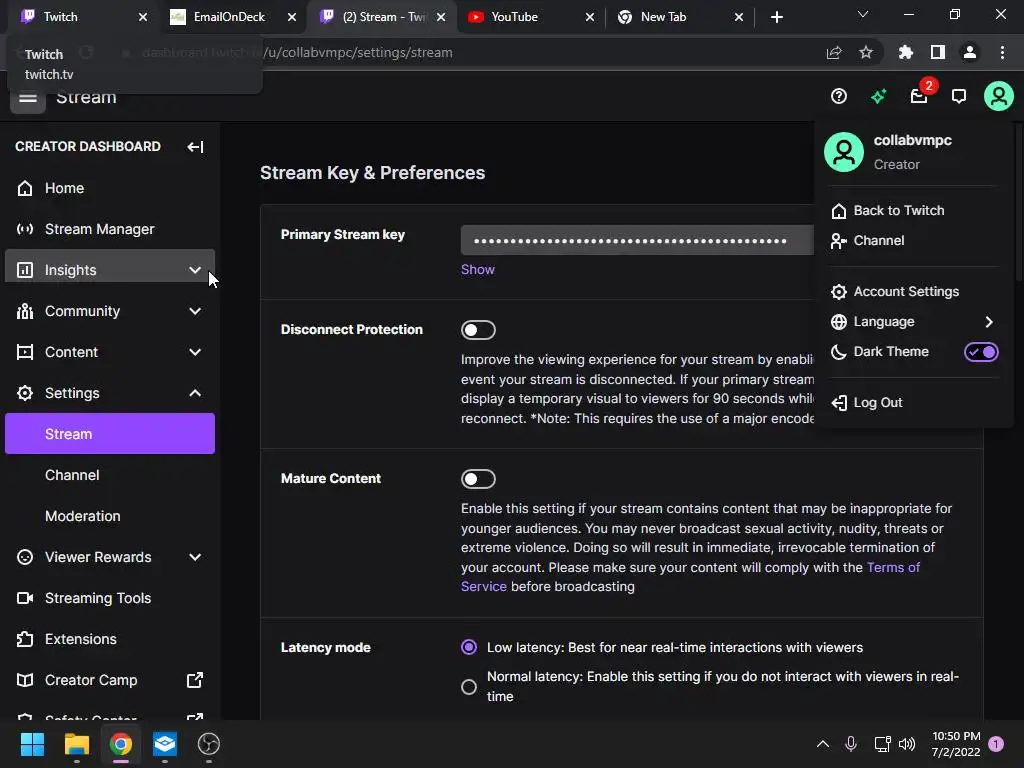Viewport: 1024px width, 768px height.
Task: Open the notifications inbox with badge 2
Action: (x=920, y=97)
